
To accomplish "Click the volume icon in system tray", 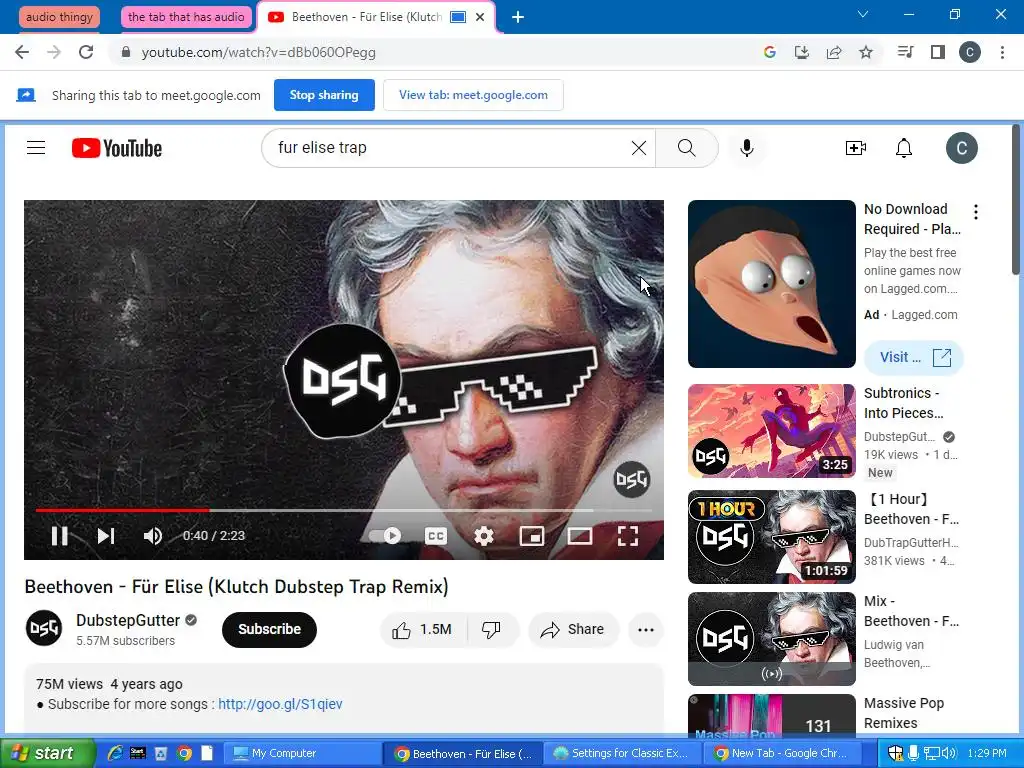I will [948, 753].
